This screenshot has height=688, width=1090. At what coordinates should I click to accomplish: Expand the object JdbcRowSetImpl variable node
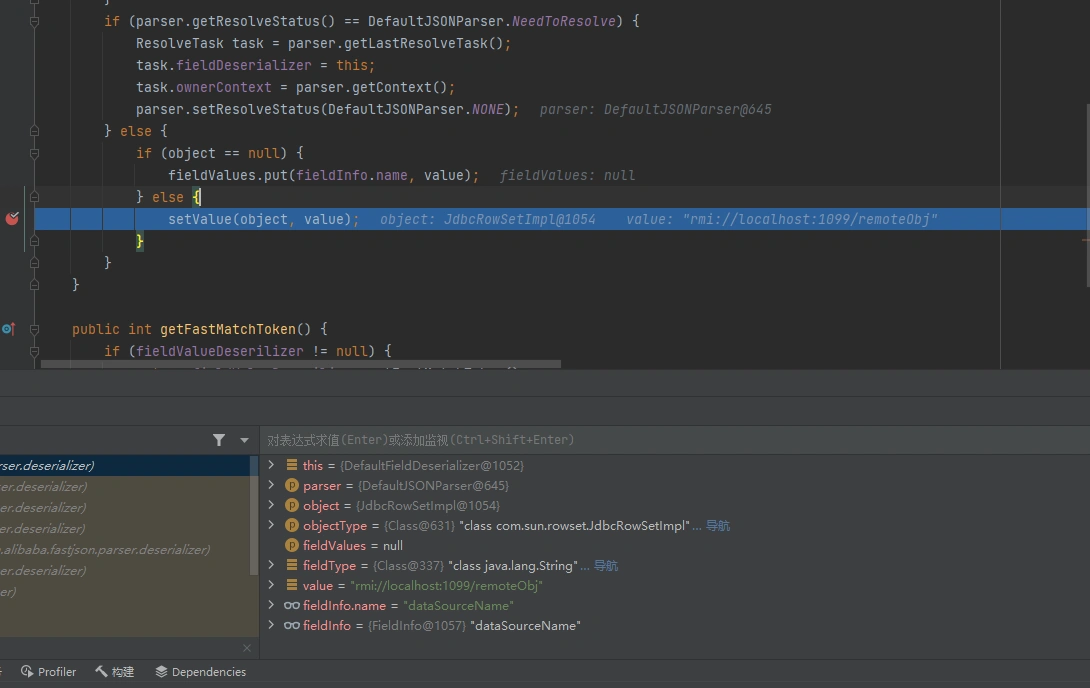(x=271, y=506)
